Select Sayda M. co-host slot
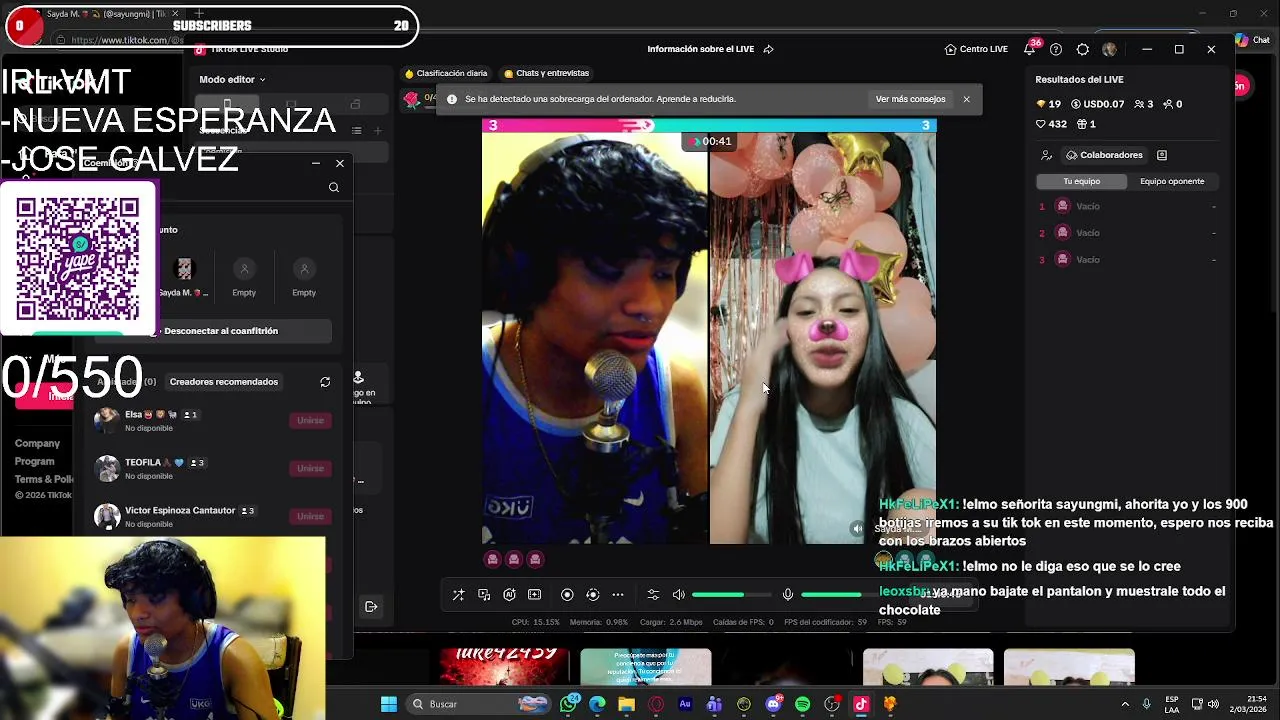Image resolution: width=1280 pixels, height=720 pixels. [x=184, y=277]
